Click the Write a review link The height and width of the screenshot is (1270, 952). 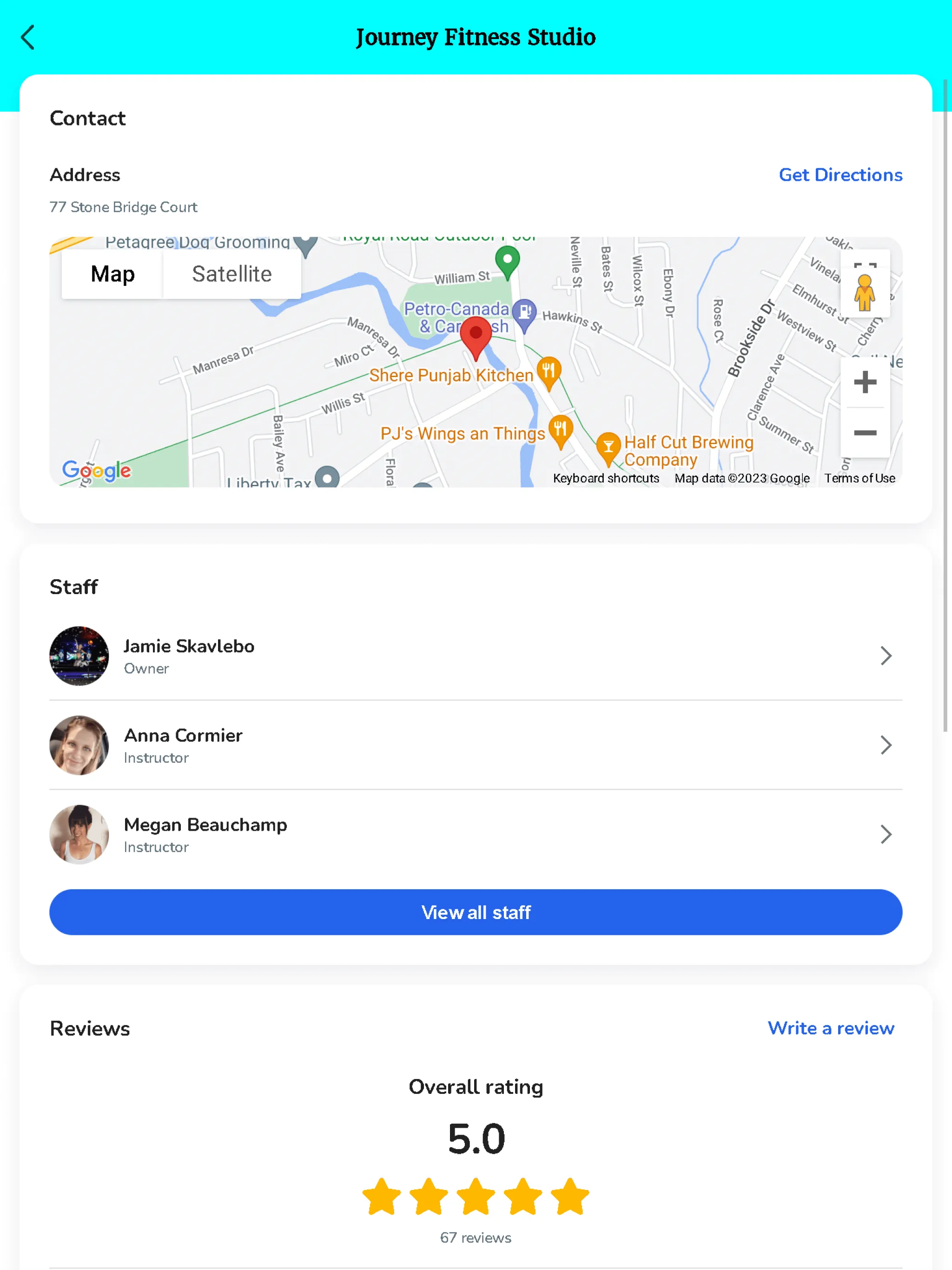tap(831, 1028)
